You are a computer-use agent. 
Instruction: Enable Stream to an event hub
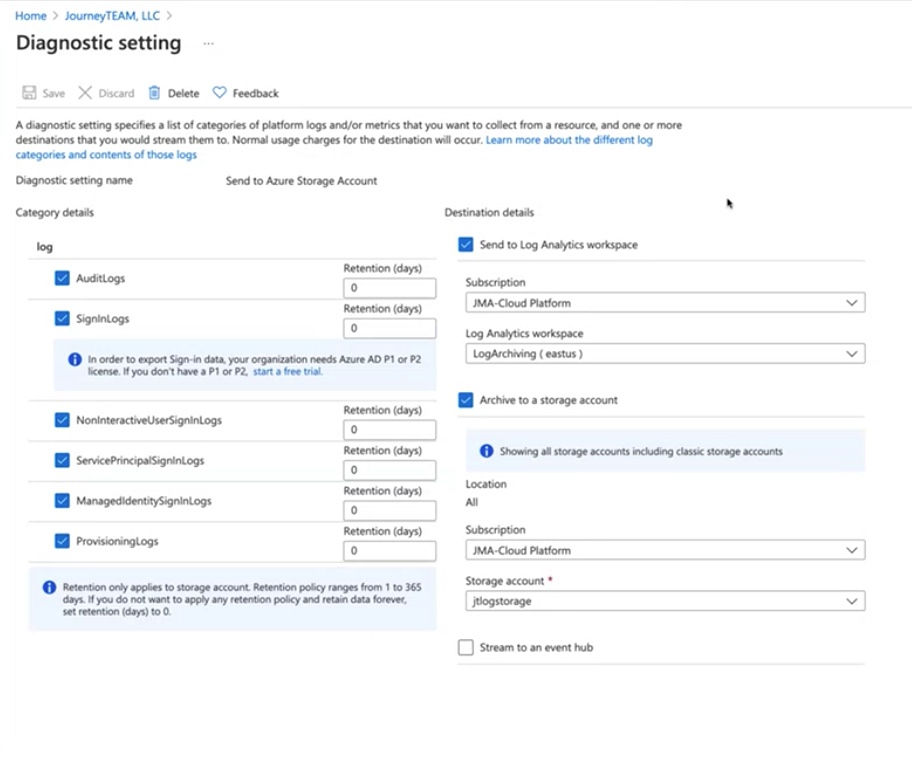pos(466,648)
